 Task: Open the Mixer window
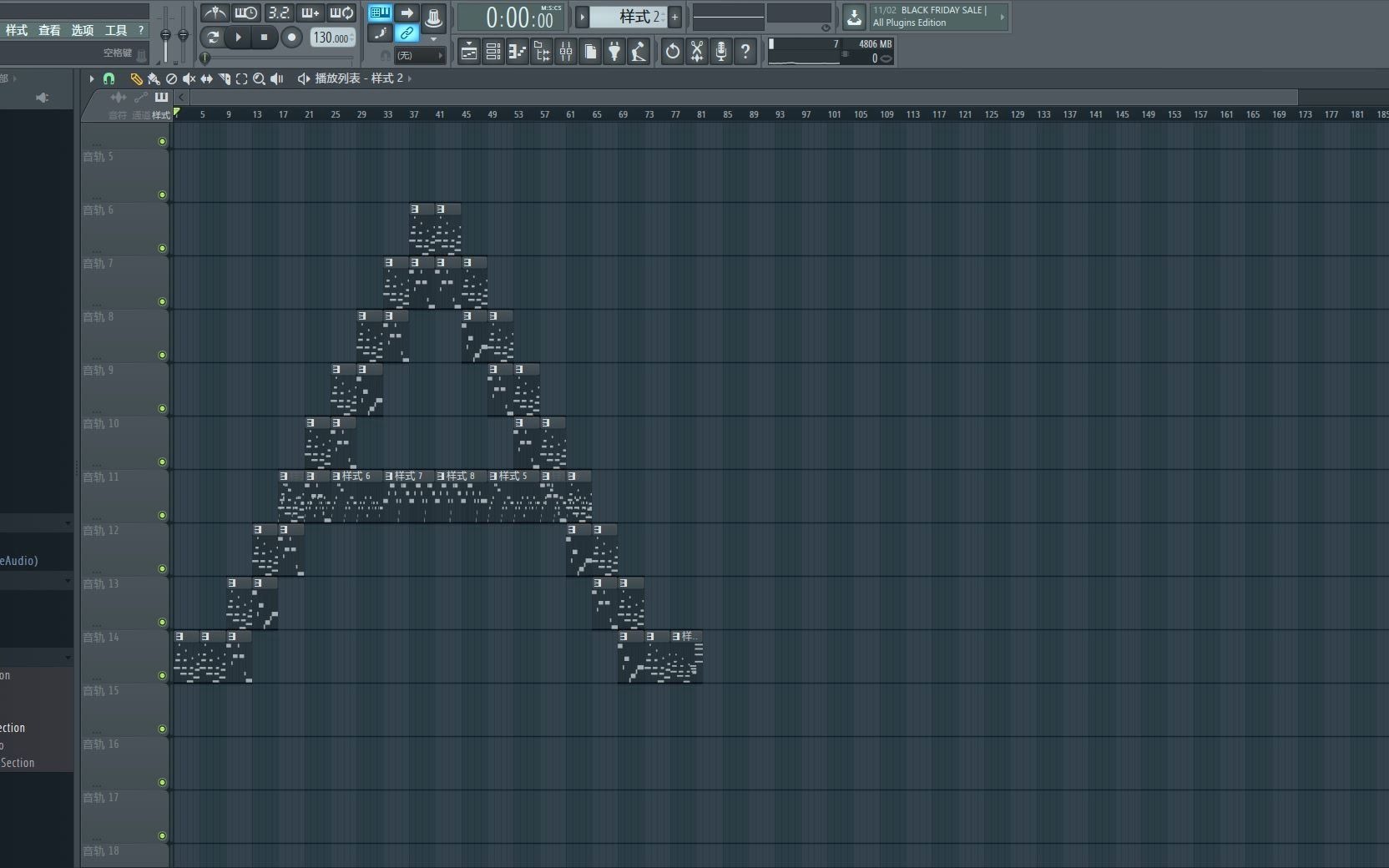[566, 52]
